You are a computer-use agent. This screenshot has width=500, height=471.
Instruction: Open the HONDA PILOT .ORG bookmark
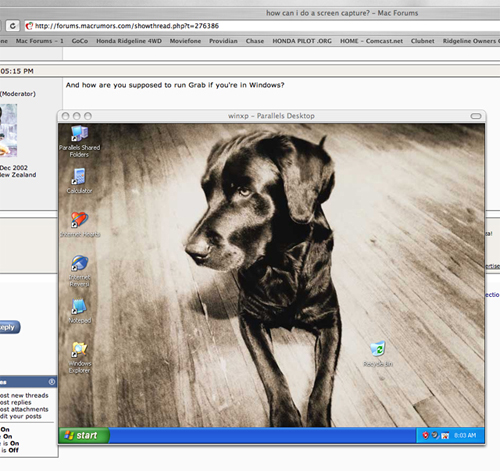pyautogui.click(x=302, y=41)
